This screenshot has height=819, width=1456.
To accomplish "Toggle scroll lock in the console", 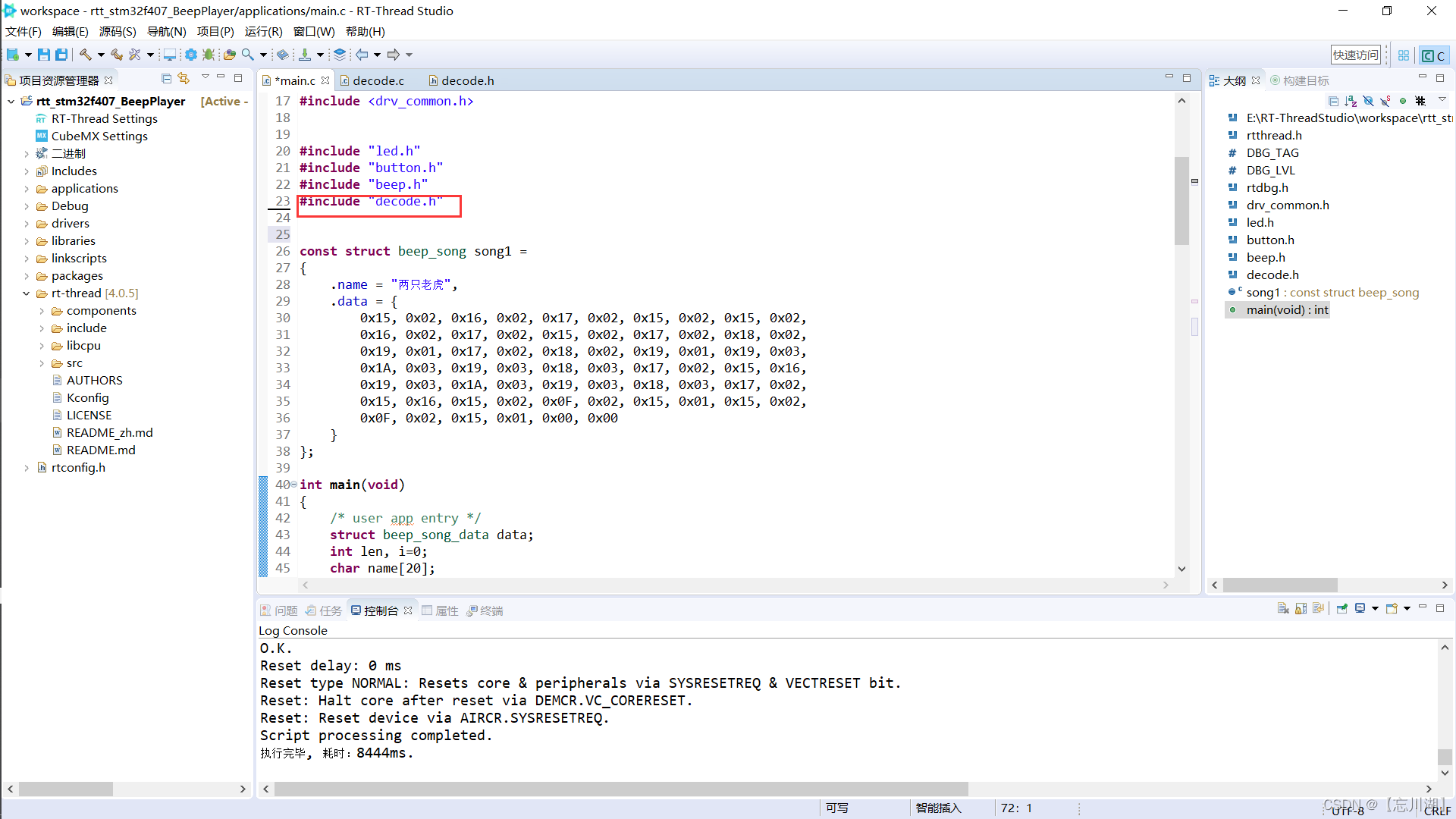I will point(1300,608).
